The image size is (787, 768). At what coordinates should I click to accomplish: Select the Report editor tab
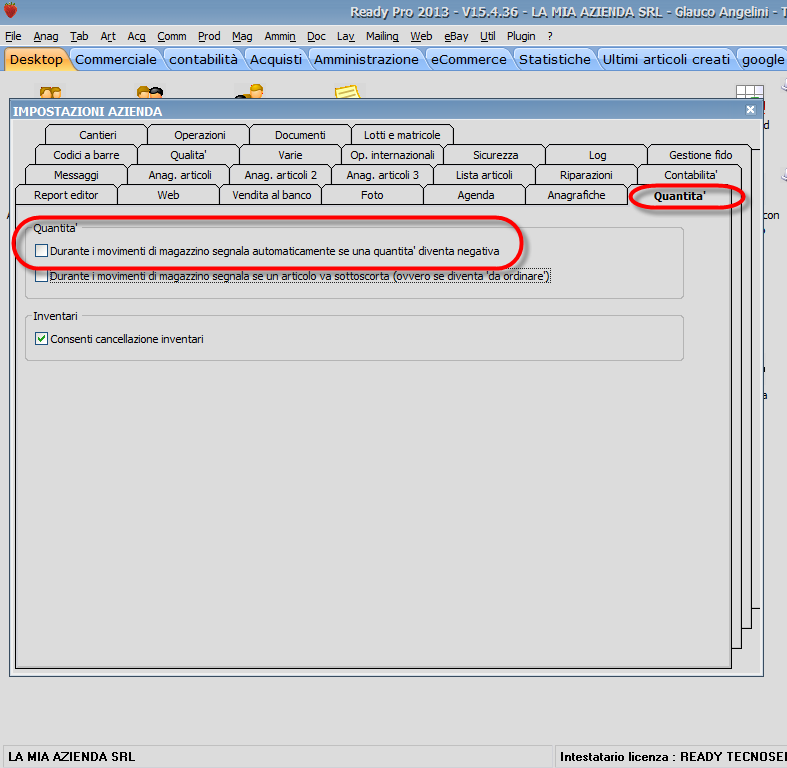(66, 195)
